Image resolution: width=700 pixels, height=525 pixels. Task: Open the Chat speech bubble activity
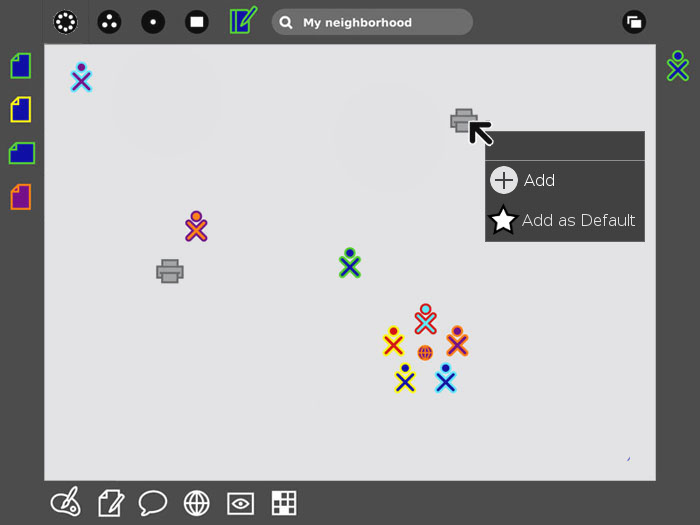click(x=153, y=502)
